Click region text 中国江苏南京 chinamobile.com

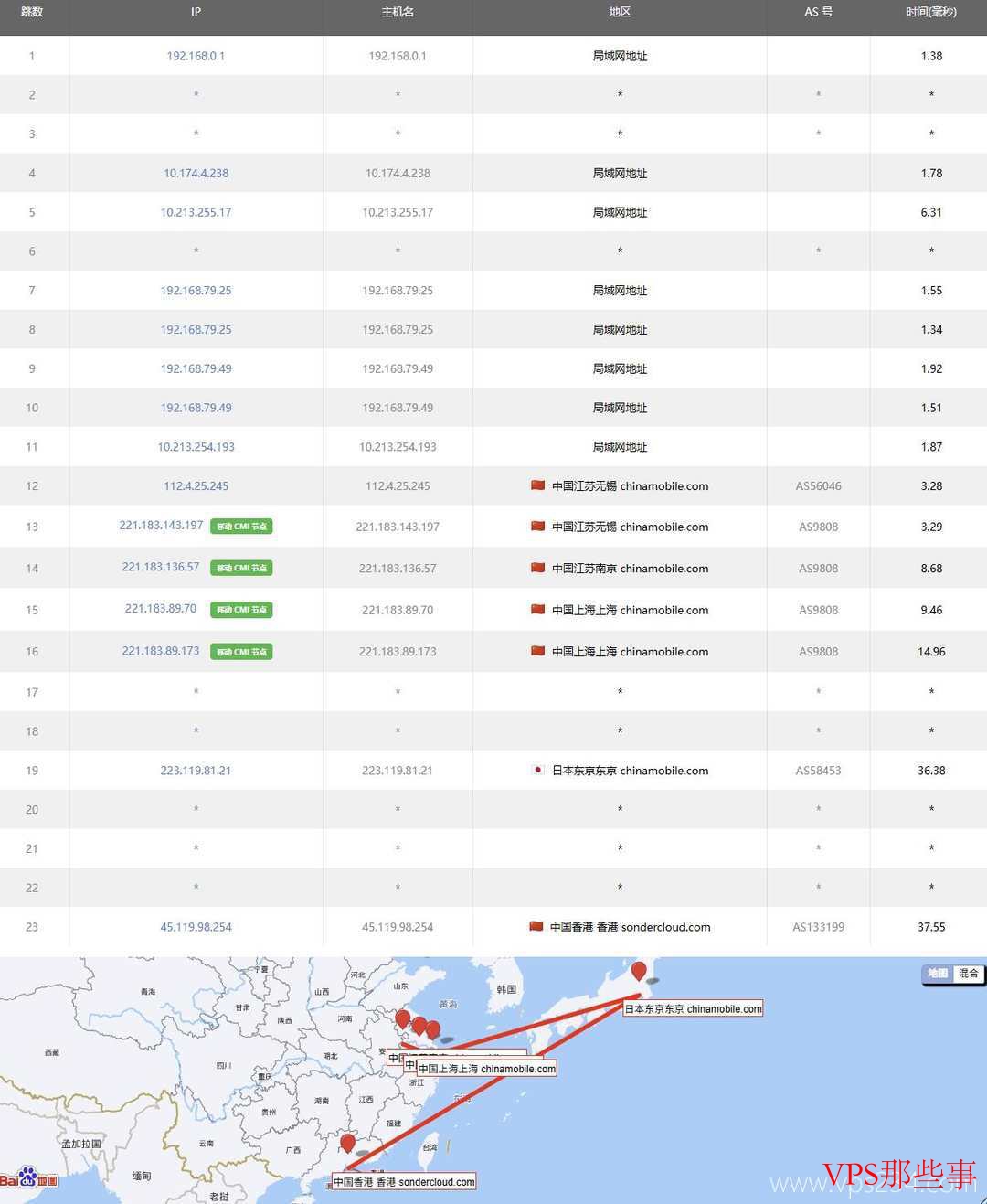pyautogui.click(x=630, y=569)
